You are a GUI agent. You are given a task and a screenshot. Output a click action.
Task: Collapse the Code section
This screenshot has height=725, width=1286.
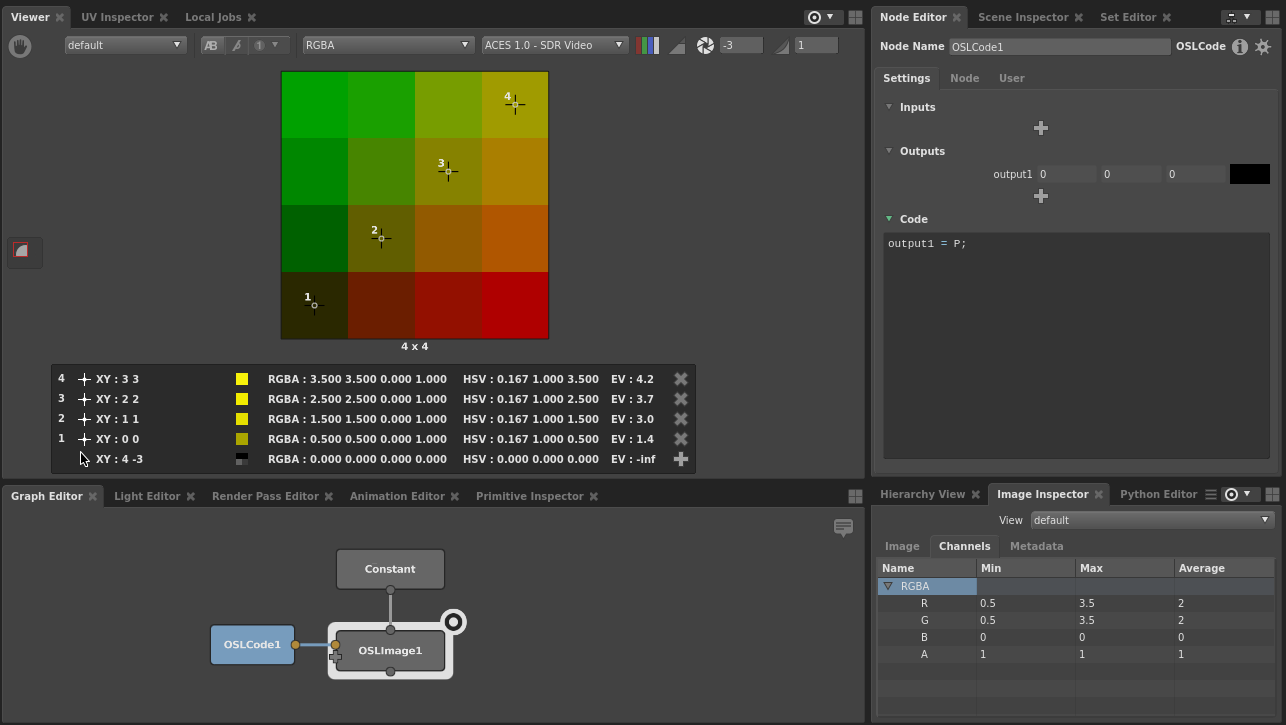(889, 219)
